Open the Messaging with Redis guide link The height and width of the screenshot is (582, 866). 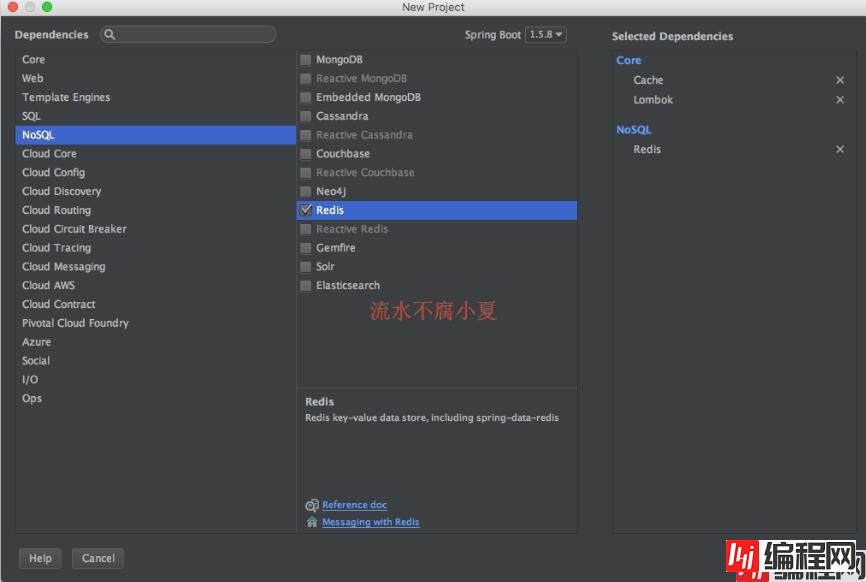[370, 522]
